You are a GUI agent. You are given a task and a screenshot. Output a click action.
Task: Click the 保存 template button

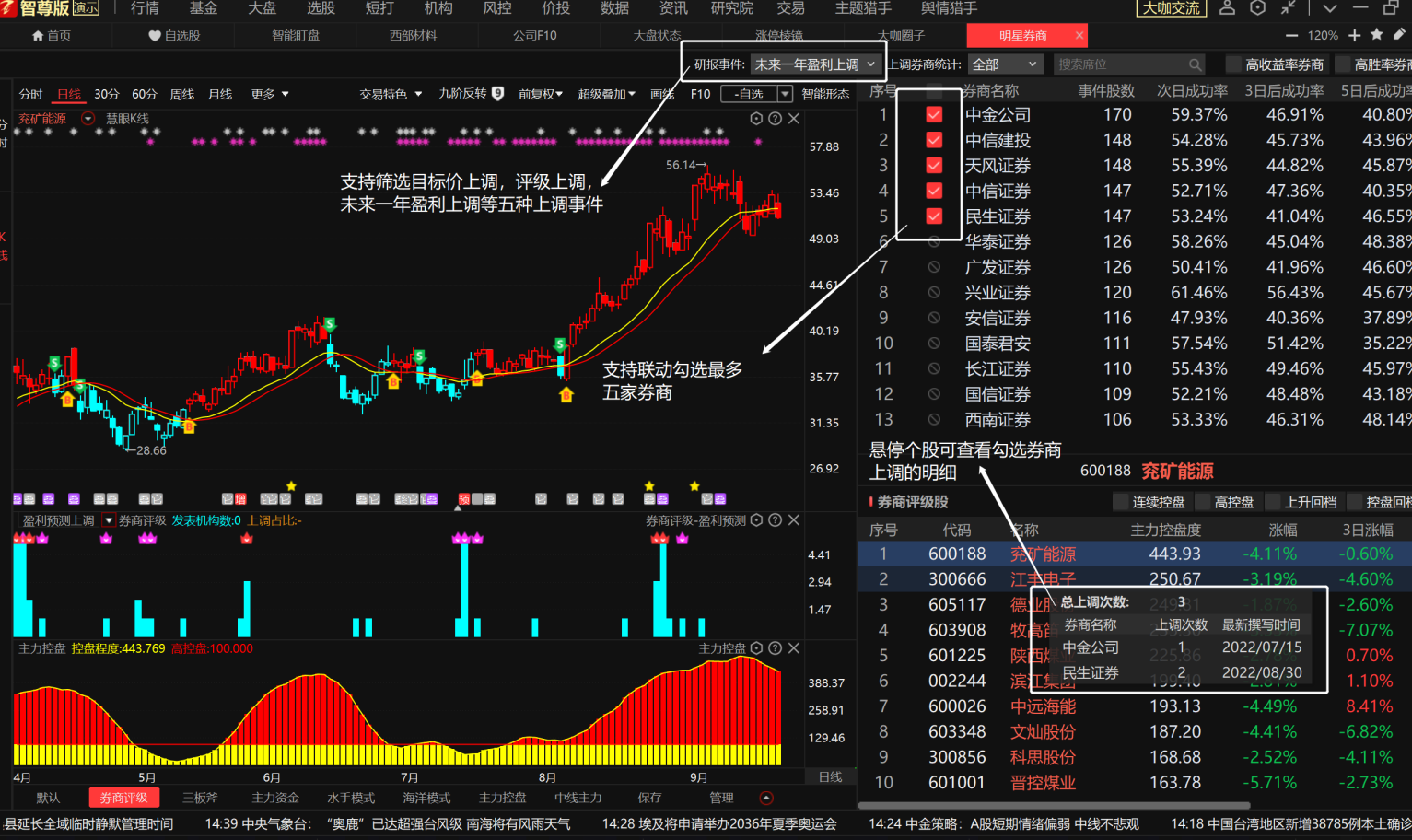point(649,798)
